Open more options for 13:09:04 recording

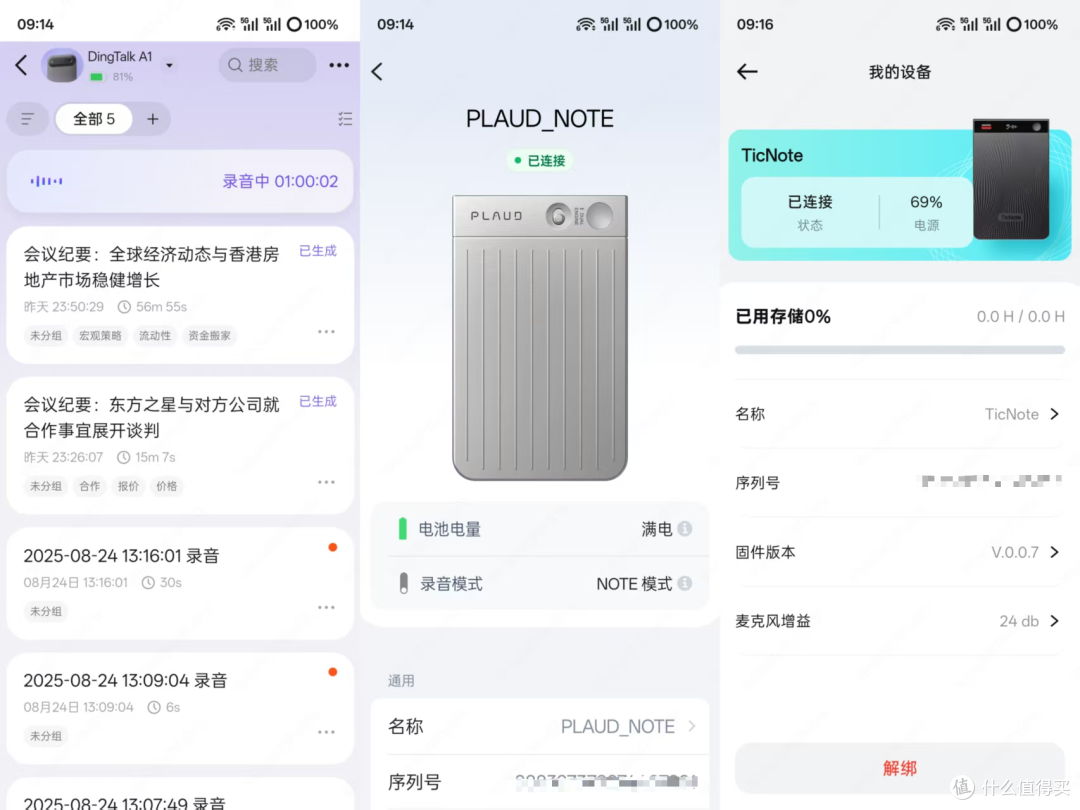point(326,732)
